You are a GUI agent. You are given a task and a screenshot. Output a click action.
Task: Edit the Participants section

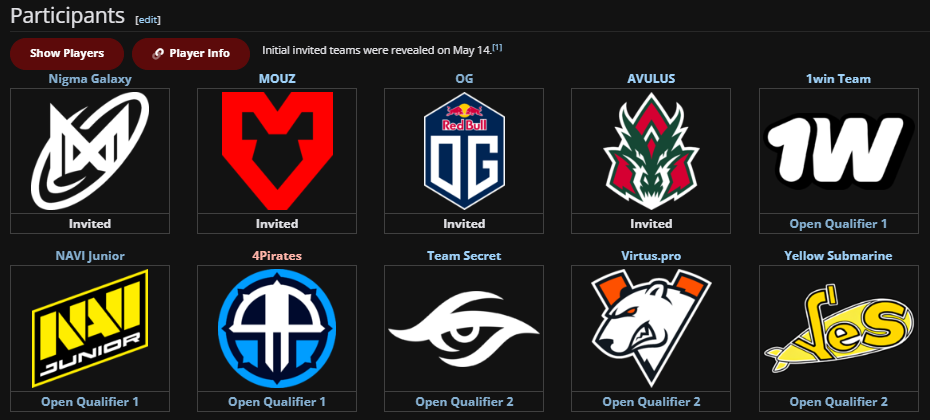tap(148, 19)
